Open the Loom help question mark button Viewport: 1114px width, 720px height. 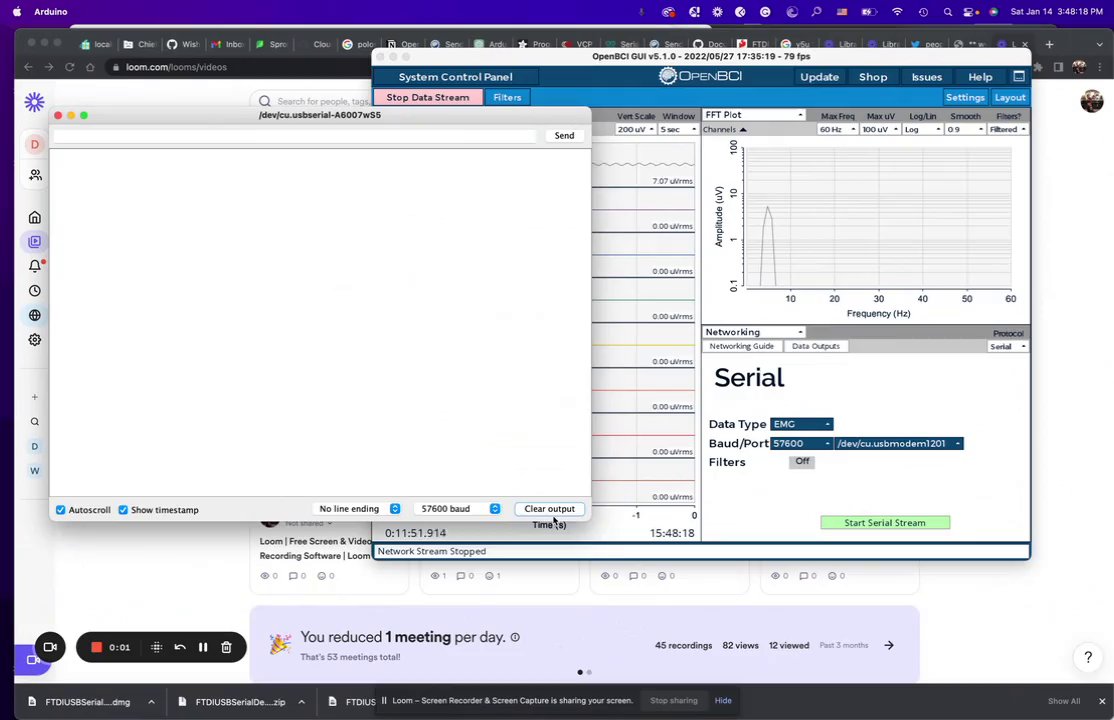pyautogui.click(x=1088, y=657)
